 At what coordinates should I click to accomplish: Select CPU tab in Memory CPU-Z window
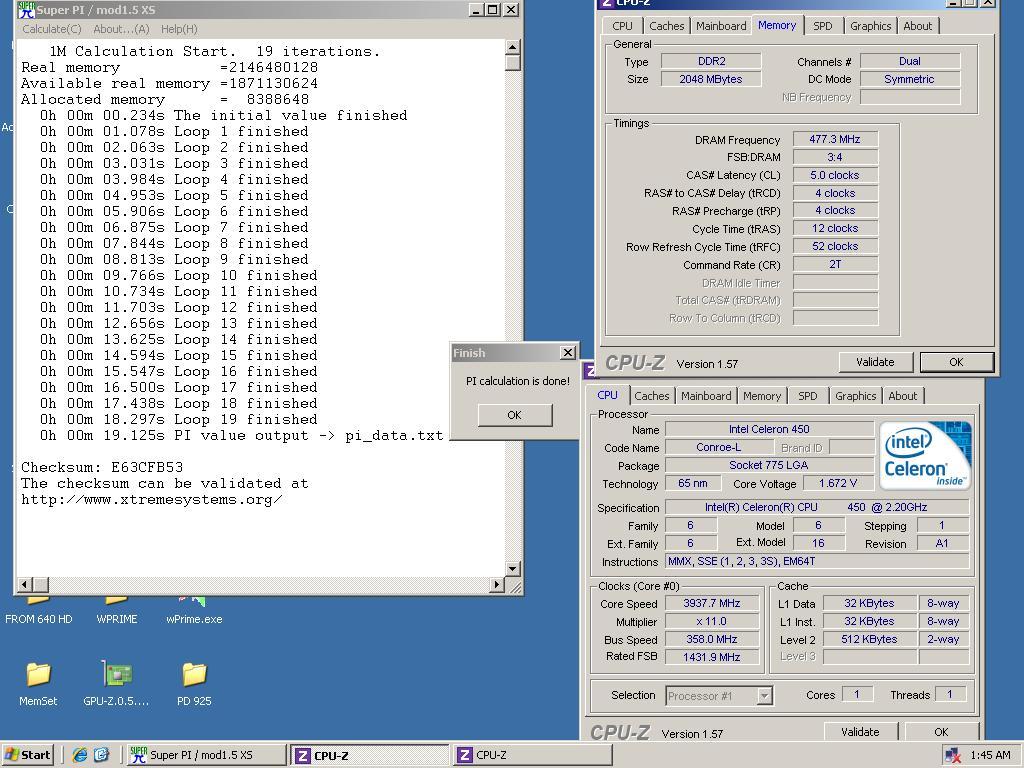click(622, 26)
